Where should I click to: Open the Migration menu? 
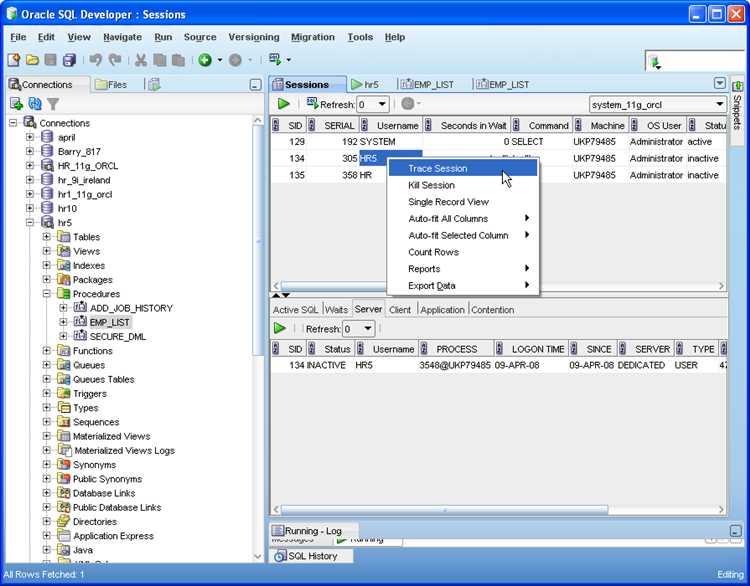[313, 37]
